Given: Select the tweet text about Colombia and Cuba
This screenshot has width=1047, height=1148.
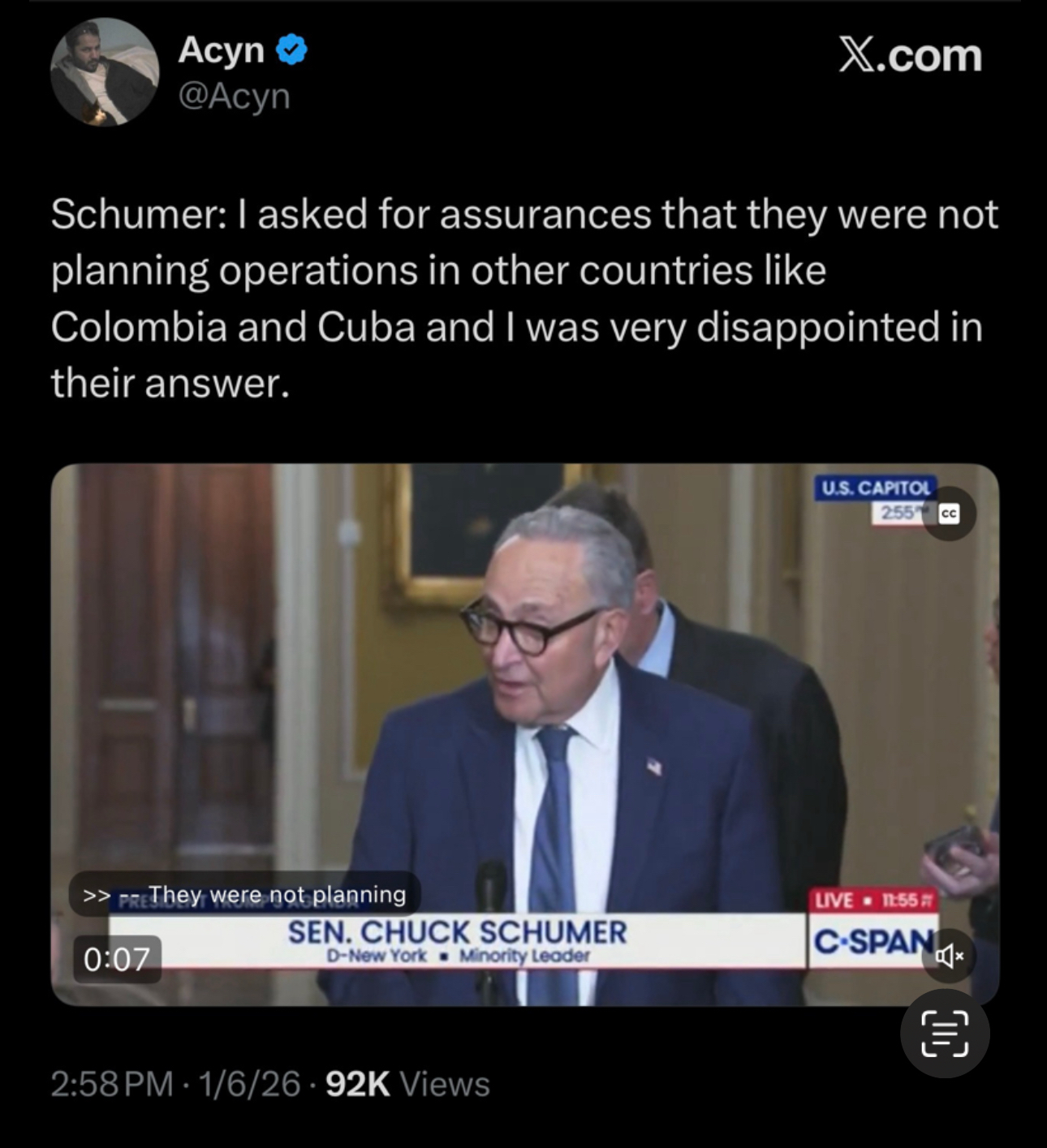Looking at the screenshot, I should coord(524,299).
